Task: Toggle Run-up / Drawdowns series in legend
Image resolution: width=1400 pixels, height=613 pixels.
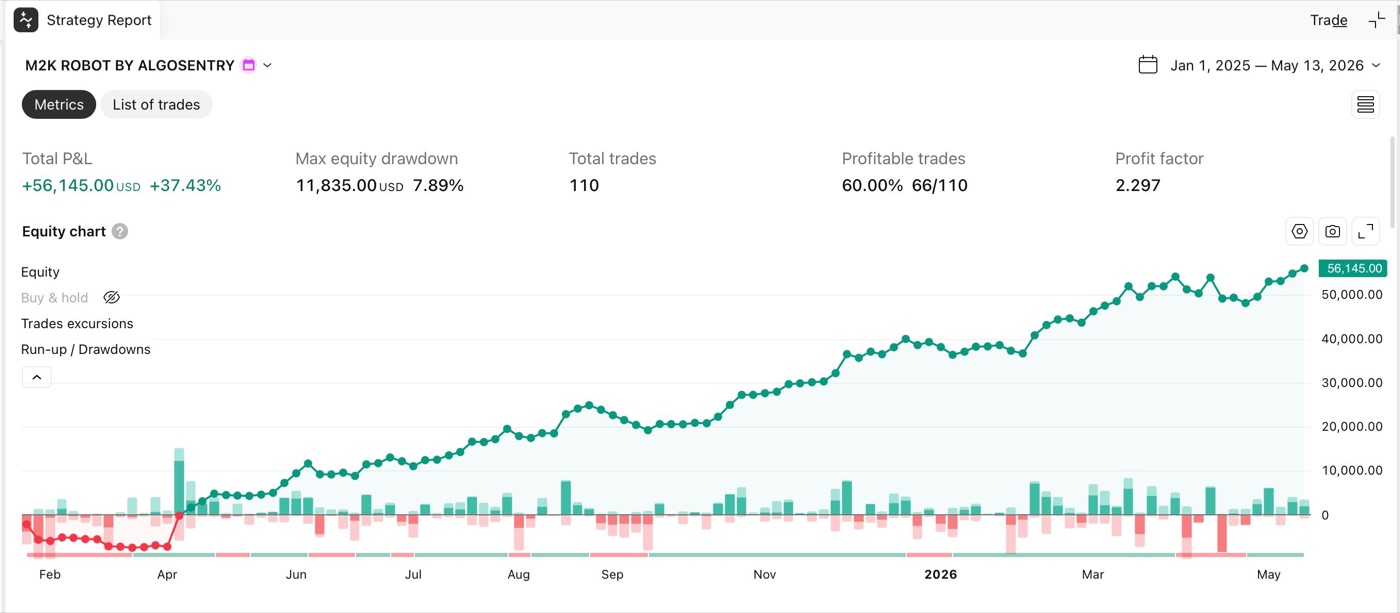Action: (86, 350)
